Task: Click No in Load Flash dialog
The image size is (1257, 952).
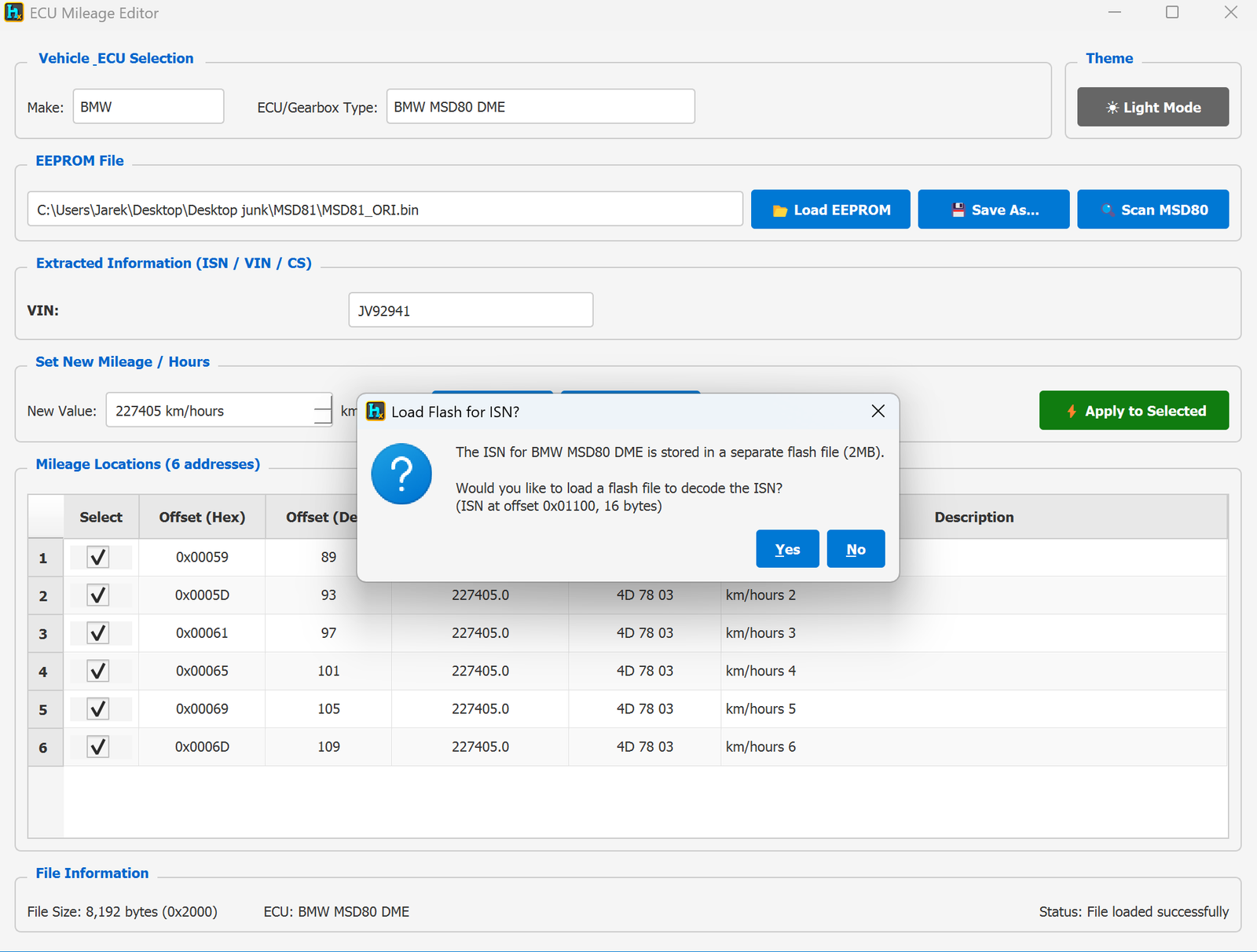Action: pos(856,549)
